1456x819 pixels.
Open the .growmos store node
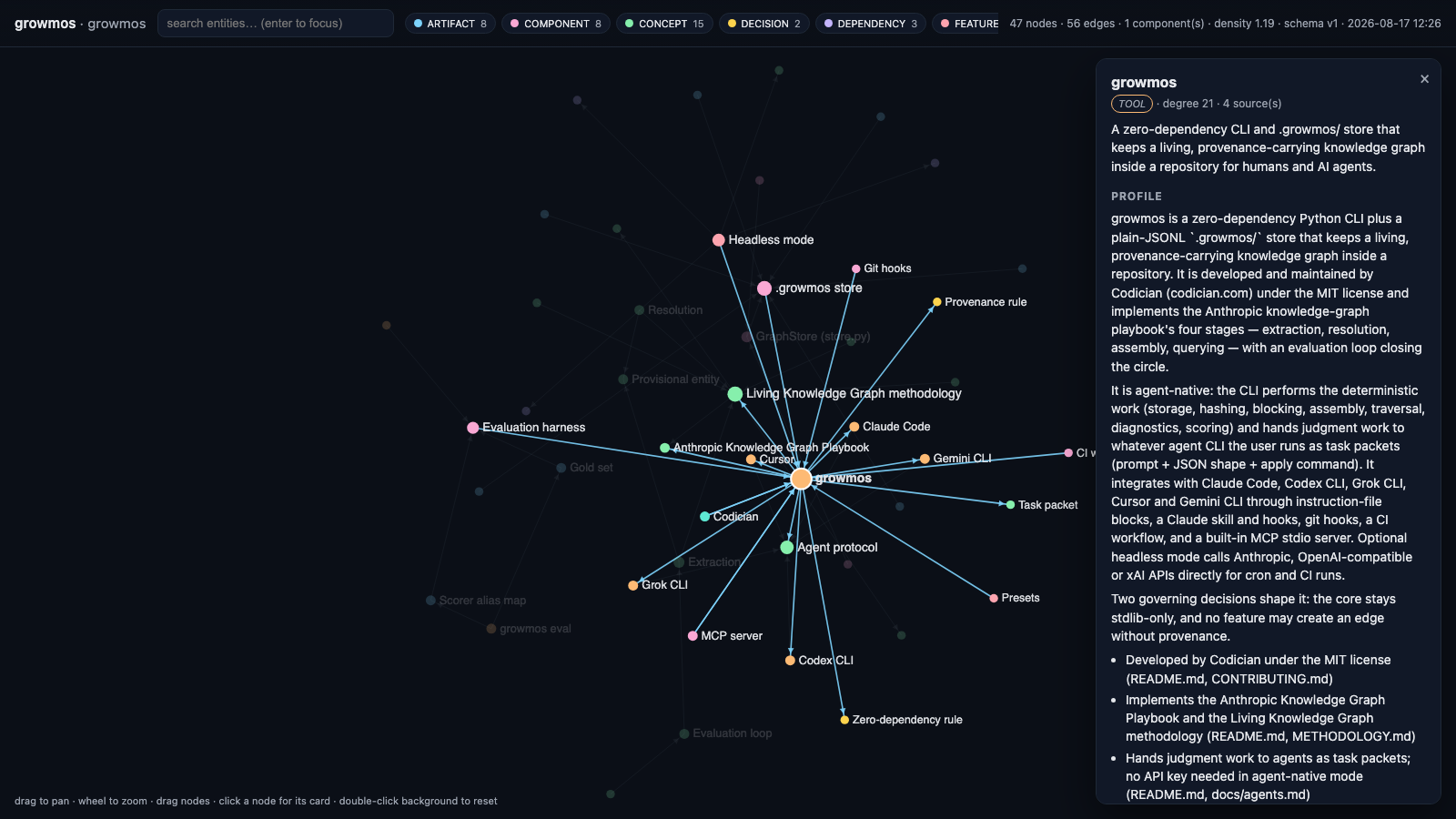764,288
